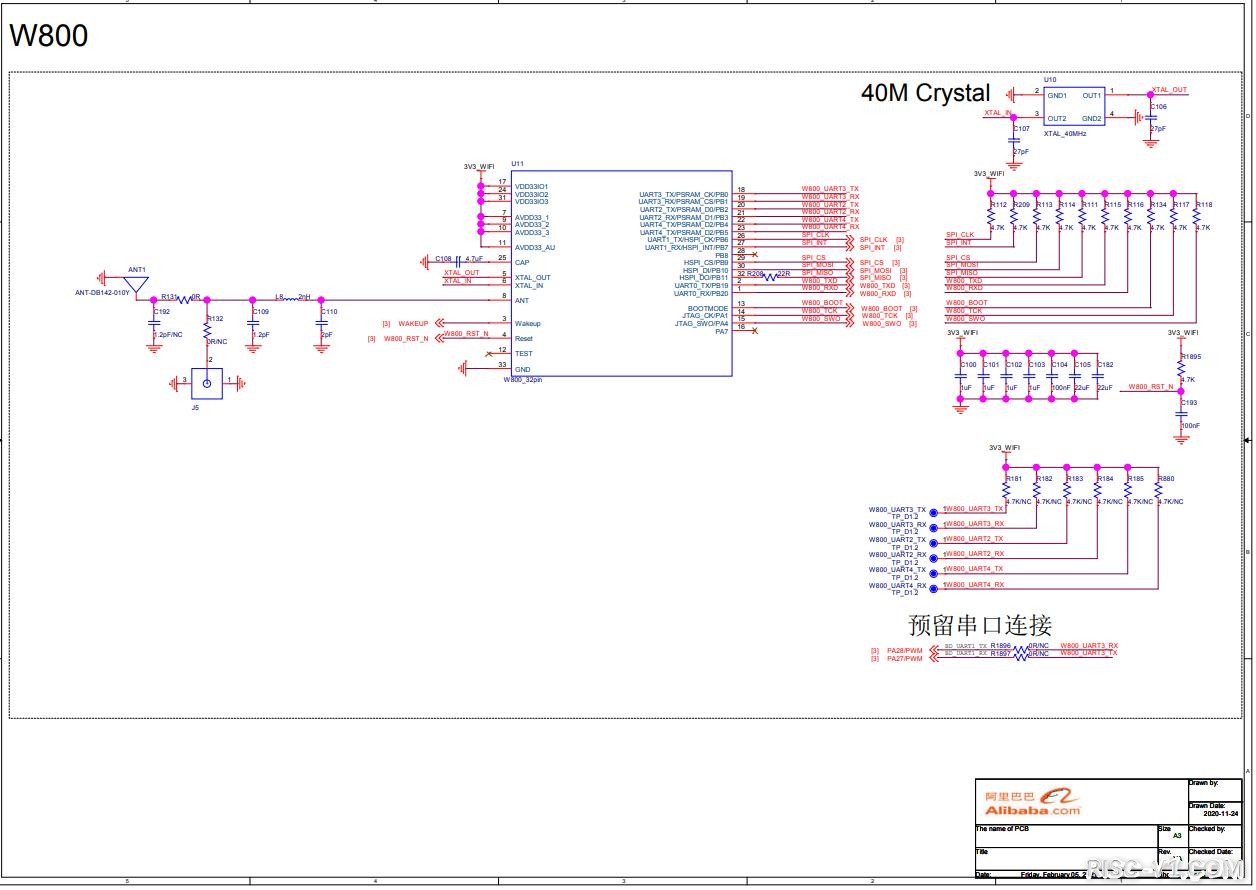Click the PA28/PWM off-page port label
This screenshot has height=890, width=1256.
tap(904, 651)
